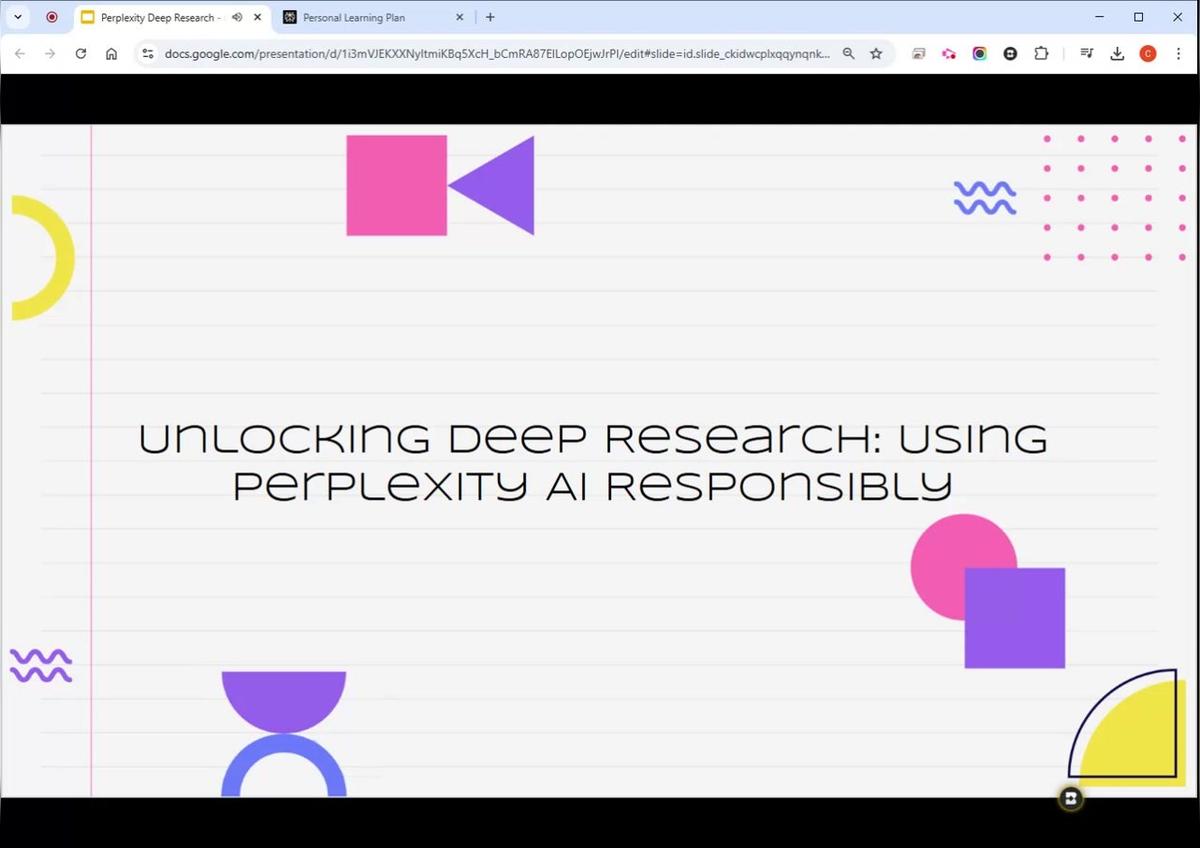This screenshot has width=1200, height=848.
Task: View site information for docs.google.com
Action: tap(148, 54)
